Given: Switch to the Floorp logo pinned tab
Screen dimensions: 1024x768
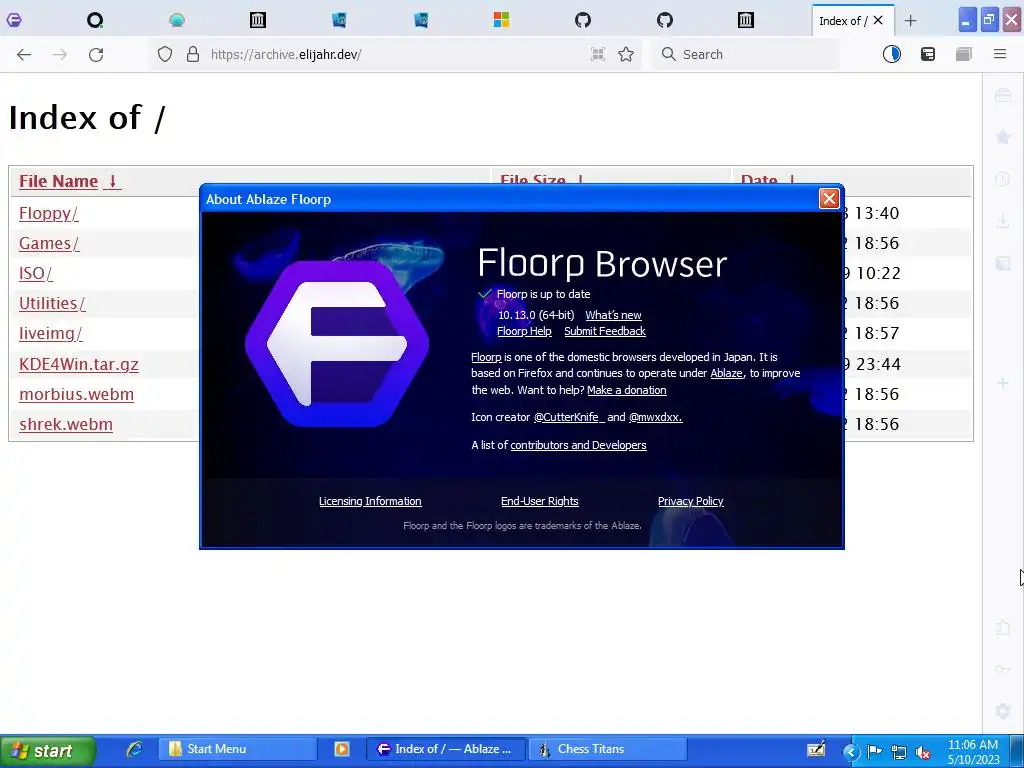Looking at the screenshot, I should pyautogui.click(x=14, y=20).
